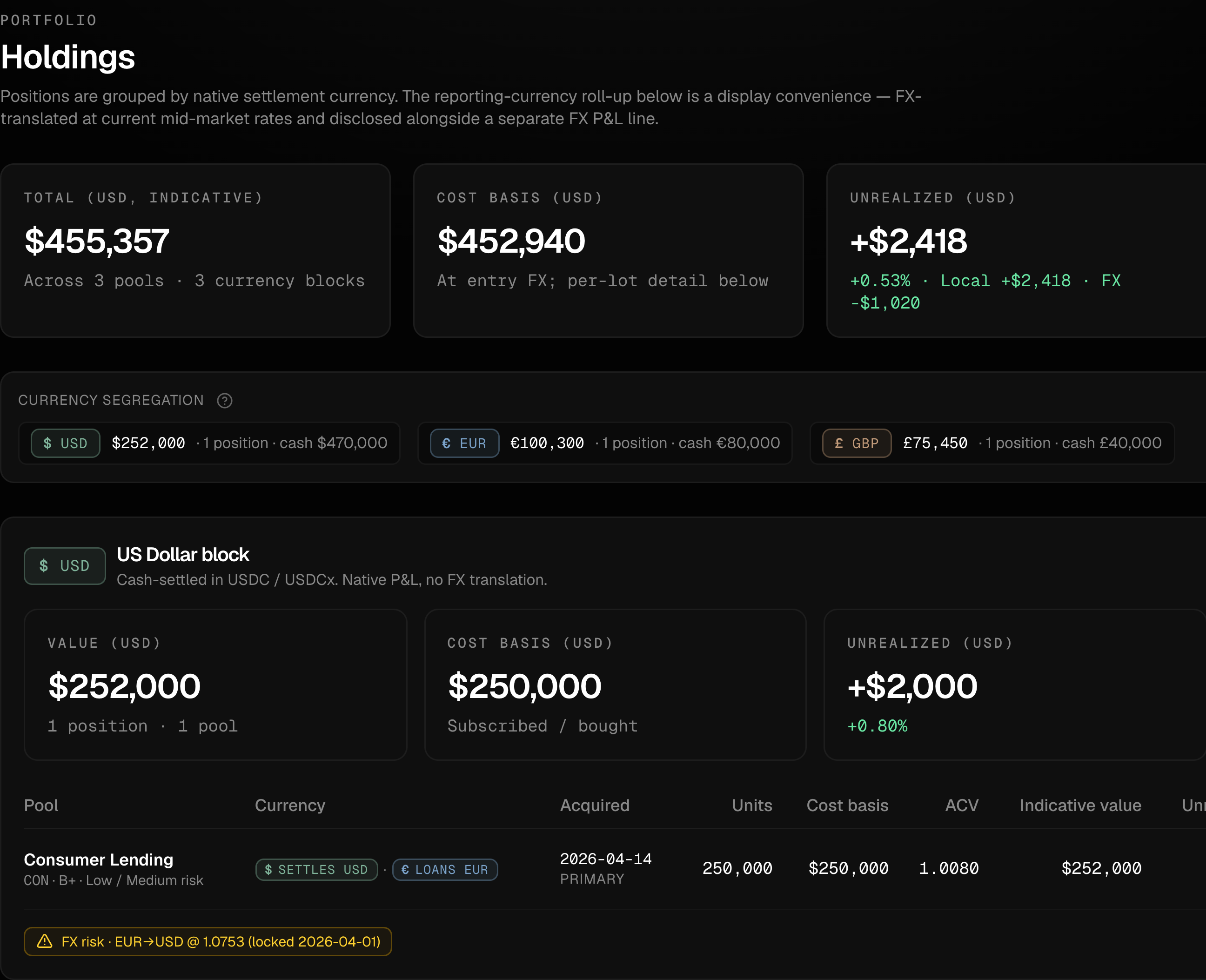Click the row indicative value $252,000
Screen dimensions: 1206x980
(x=1101, y=868)
